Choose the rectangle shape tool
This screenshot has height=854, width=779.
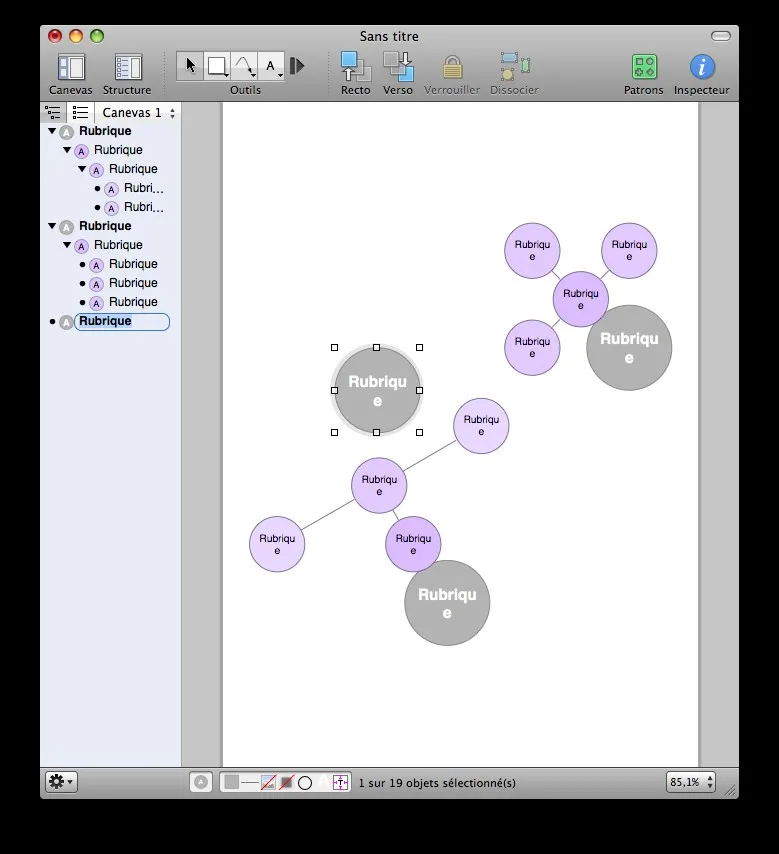coord(217,66)
